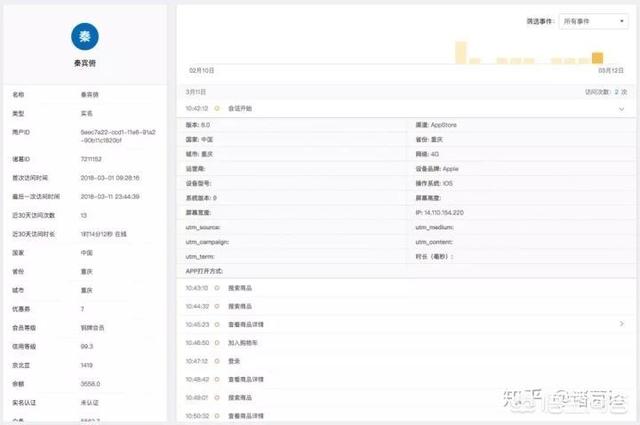Click the 10:45:23 event marker dot
This screenshot has width=640, height=425.
pyautogui.click(x=217, y=325)
